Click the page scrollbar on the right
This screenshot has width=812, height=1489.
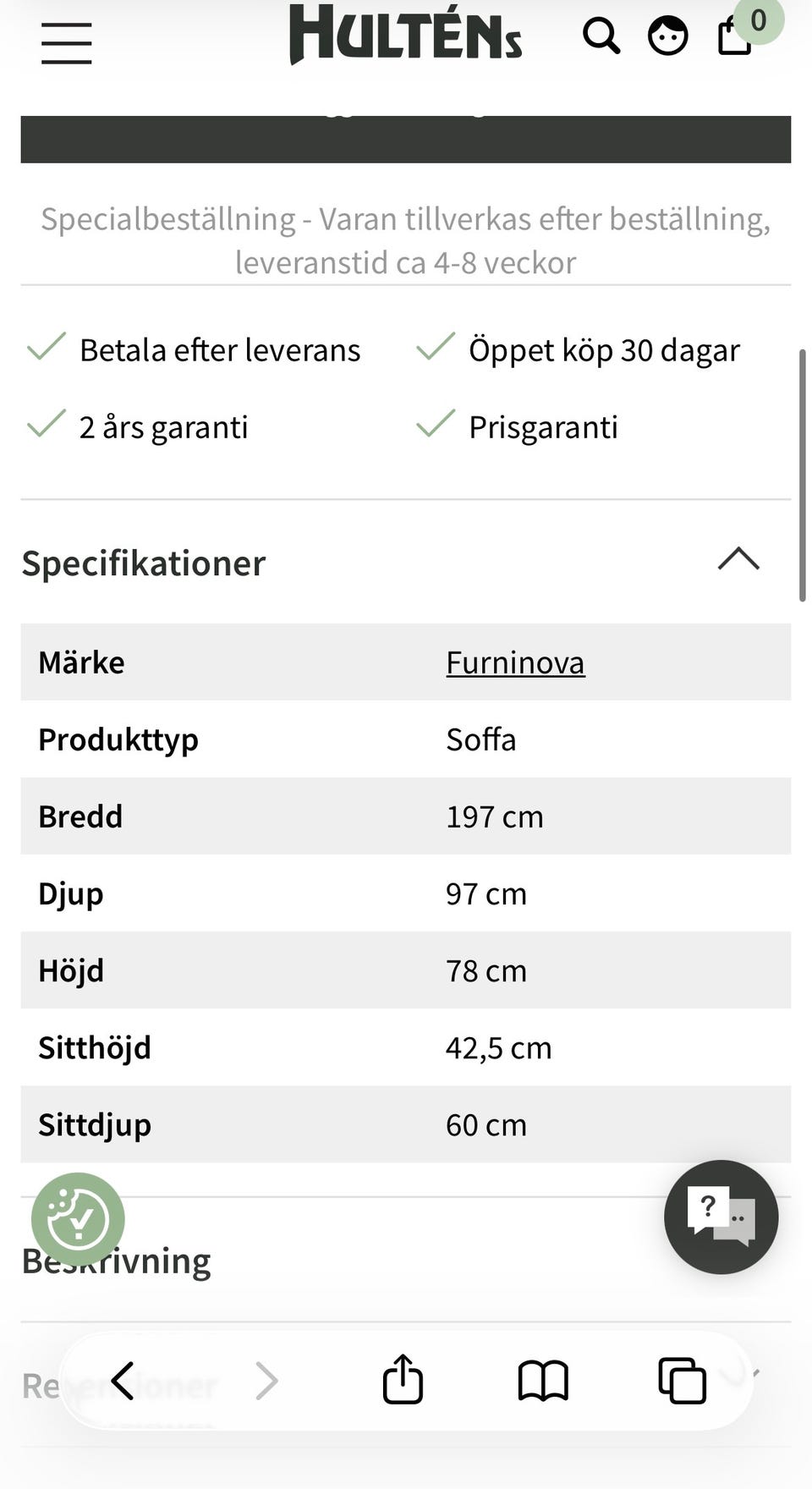pyautogui.click(x=802, y=475)
